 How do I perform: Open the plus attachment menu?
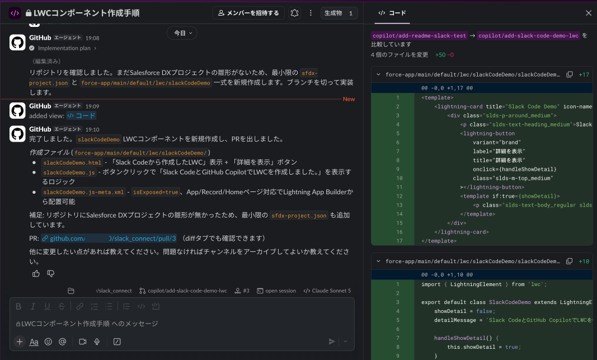(19, 341)
